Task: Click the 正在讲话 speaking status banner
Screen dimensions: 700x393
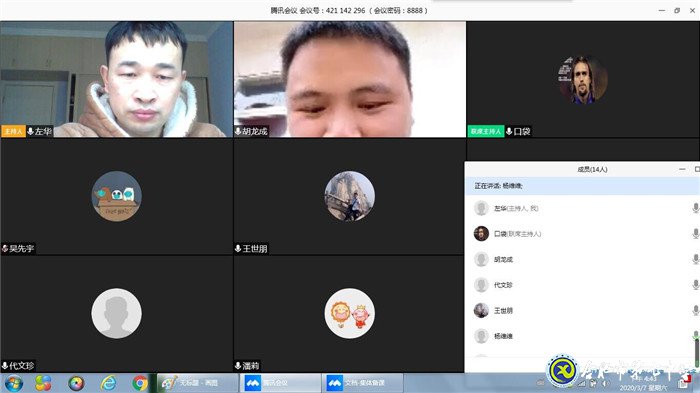Action: tap(582, 186)
